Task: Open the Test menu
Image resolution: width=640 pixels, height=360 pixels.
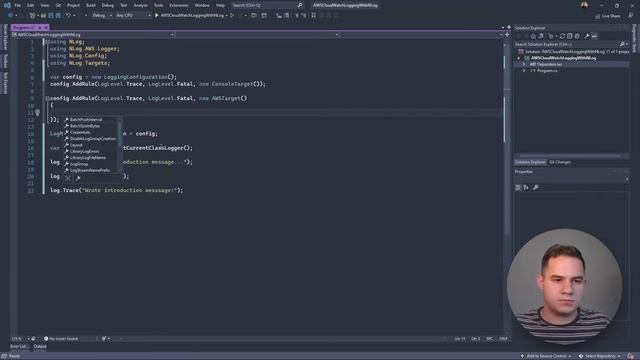Action: (124, 5)
